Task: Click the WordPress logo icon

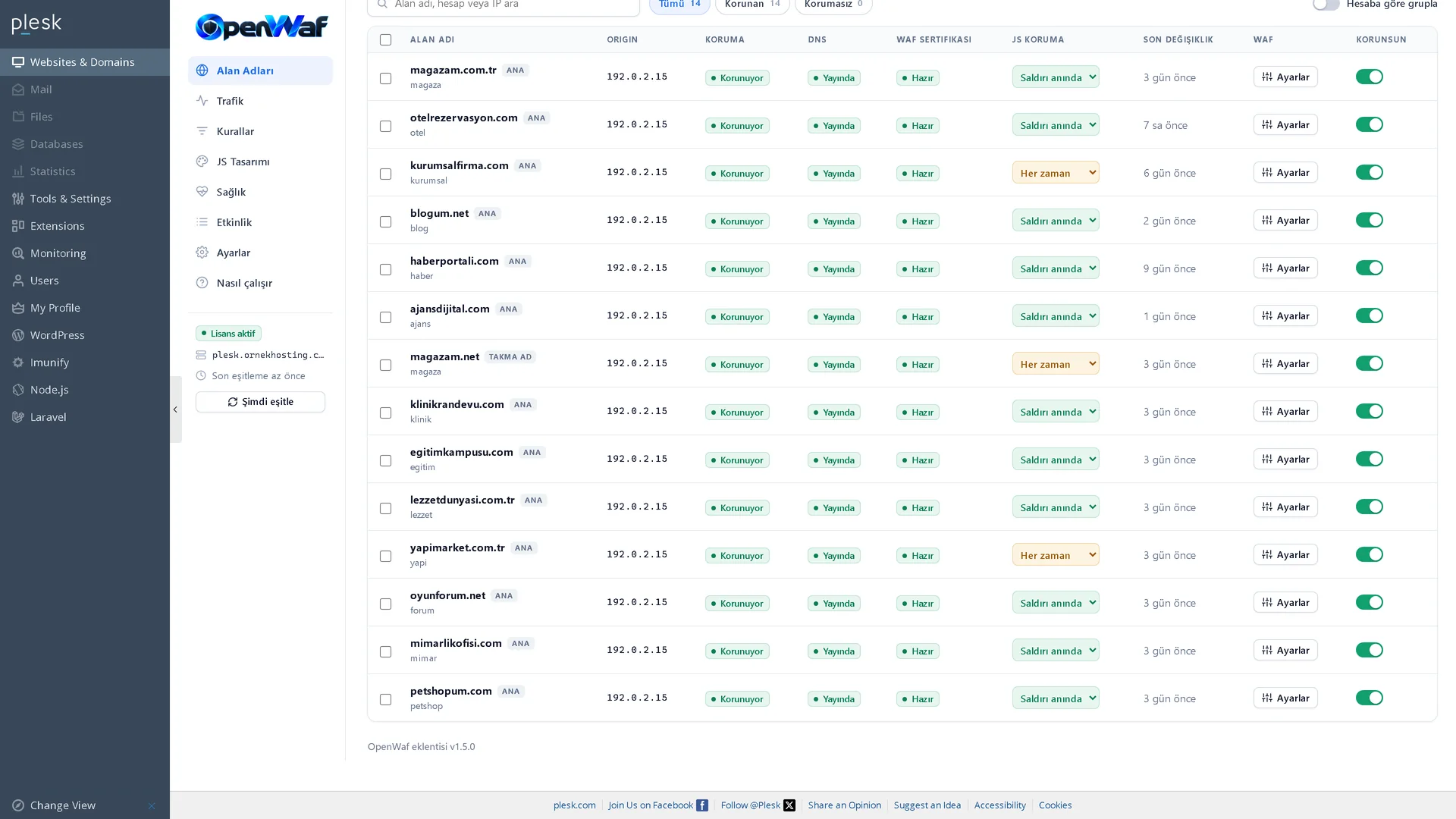Action: [18, 335]
